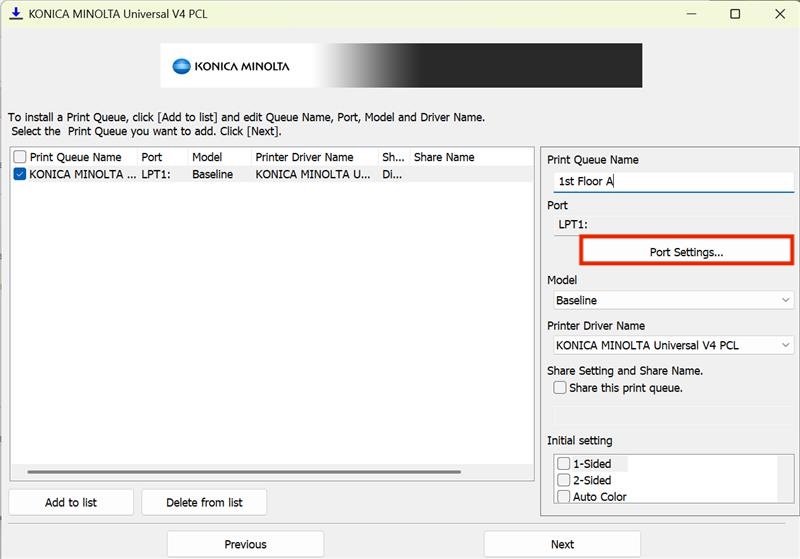Check the 1-Sided initial setting
The width and height of the screenshot is (800, 559).
point(563,464)
